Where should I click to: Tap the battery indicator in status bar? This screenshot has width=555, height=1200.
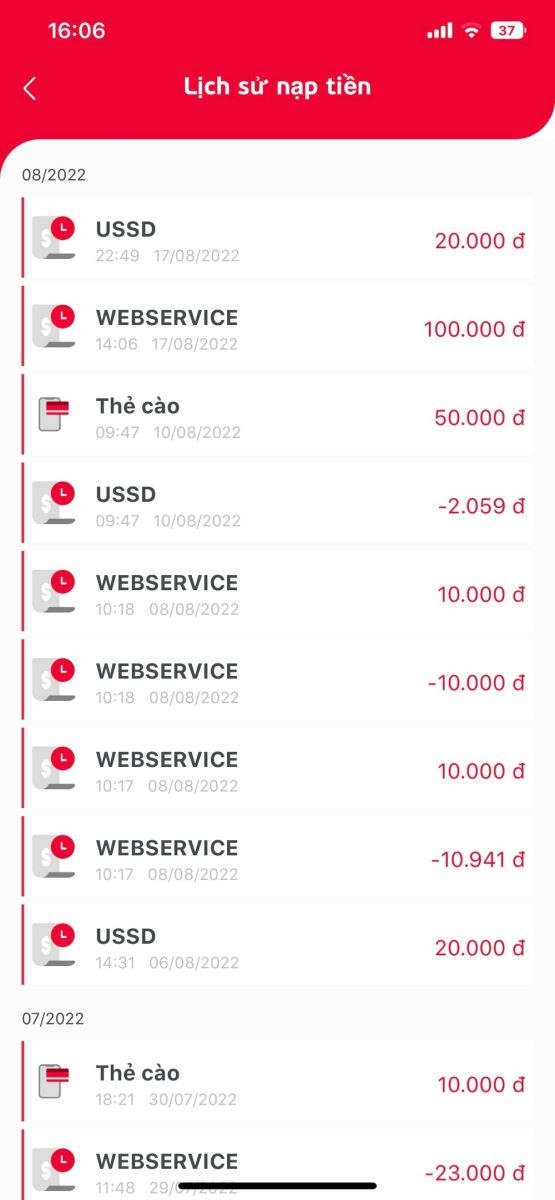(x=507, y=31)
